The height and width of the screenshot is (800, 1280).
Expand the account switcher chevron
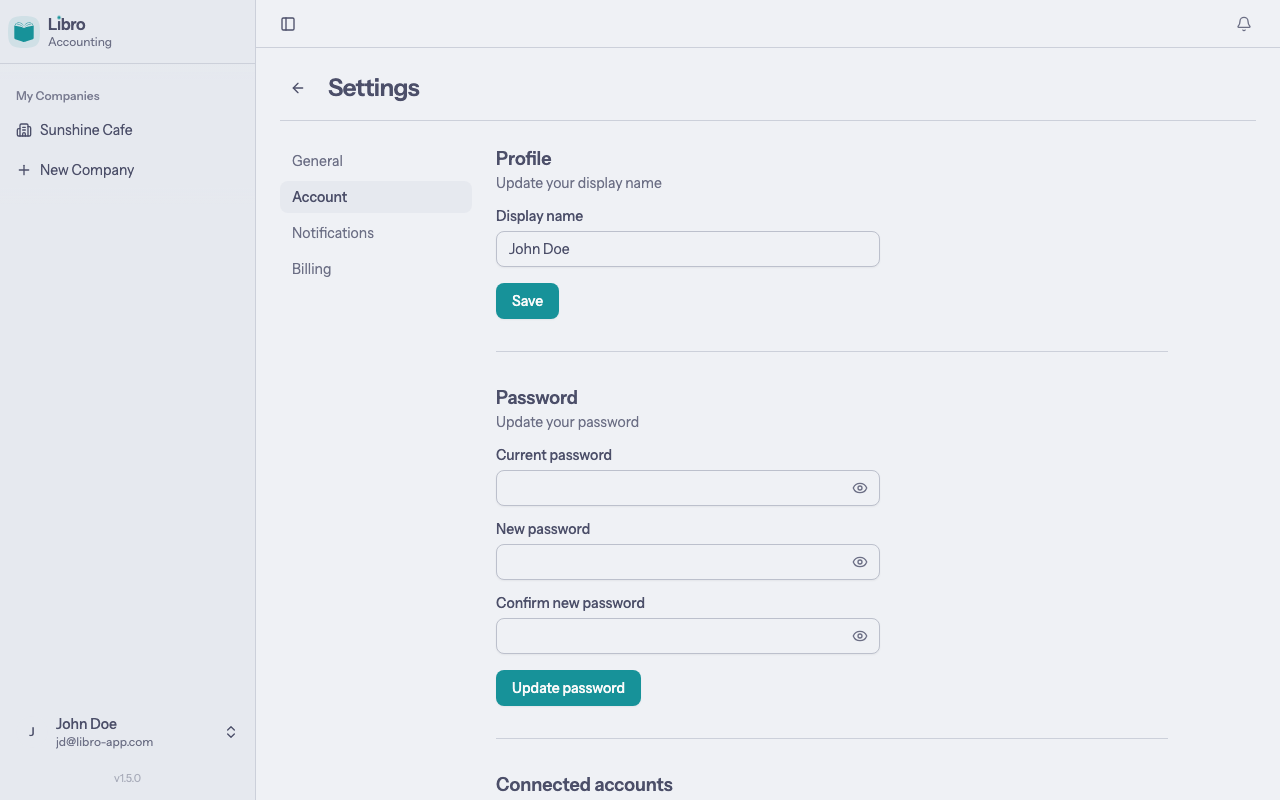pyautogui.click(x=230, y=731)
